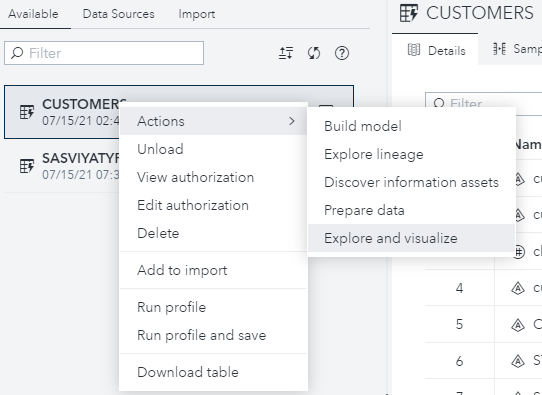Click the Filter field in the table list
Viewport: 542px width, 395px height.
(104, 53)
